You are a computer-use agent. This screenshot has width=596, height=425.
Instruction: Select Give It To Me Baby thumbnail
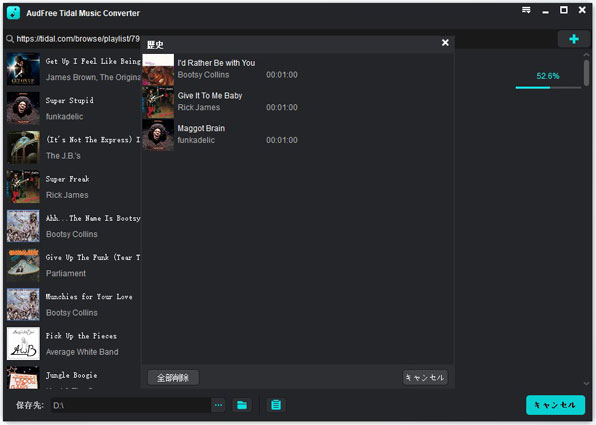[158, 102]
